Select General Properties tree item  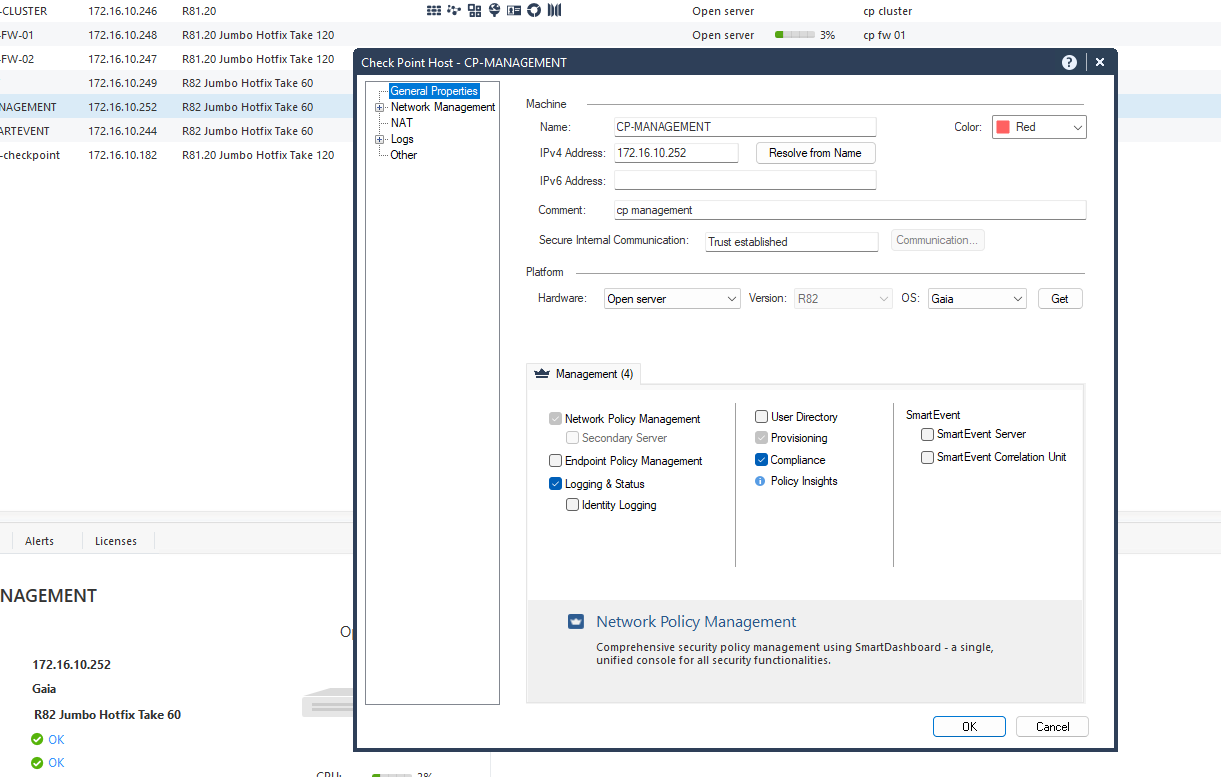tap(434, 91)
